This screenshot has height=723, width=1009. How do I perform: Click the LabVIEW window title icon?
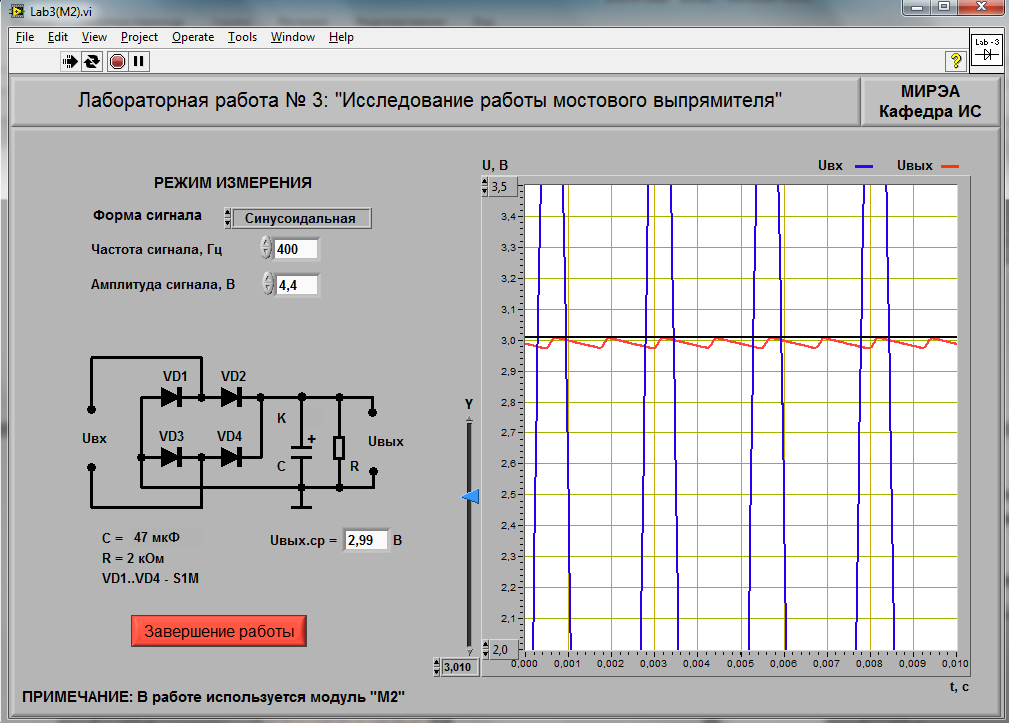pyautogui.click(x=17, y=11)
